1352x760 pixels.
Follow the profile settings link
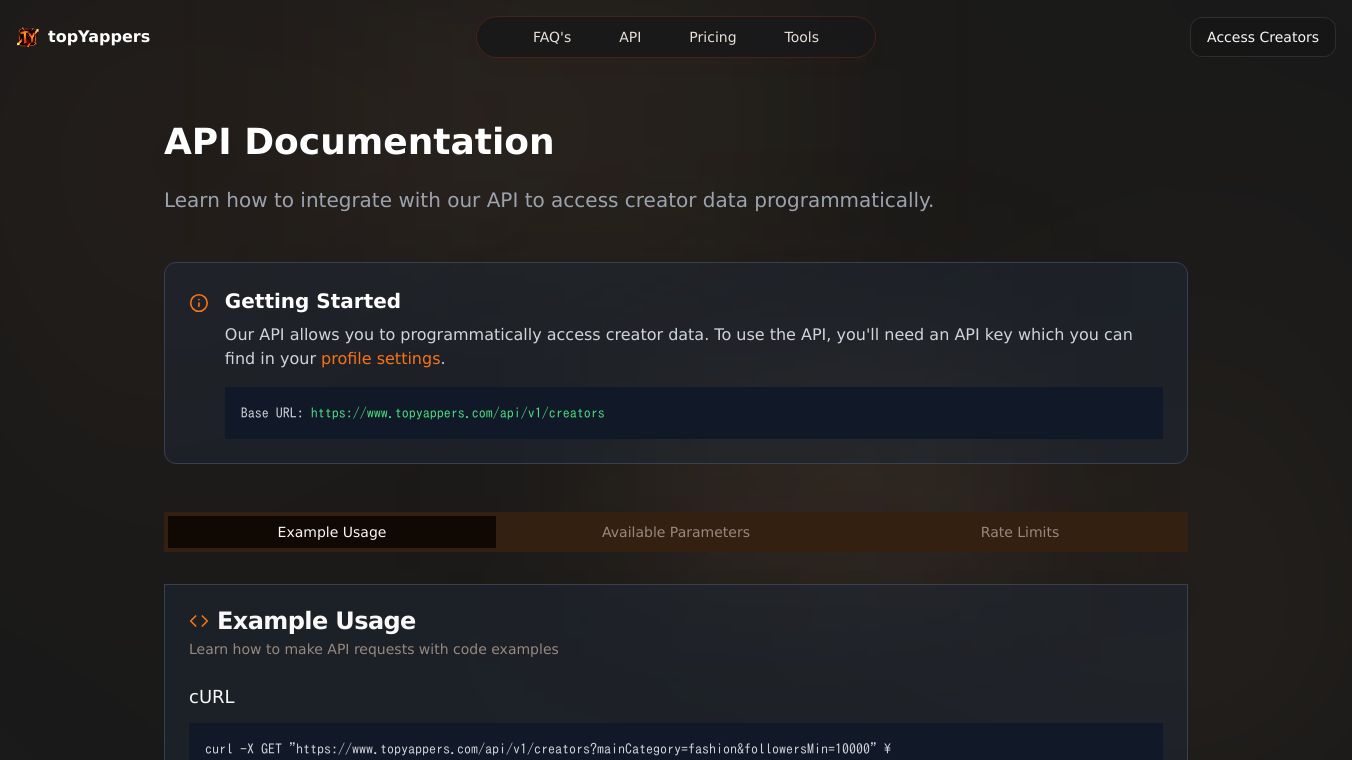(x=380, y=358)
